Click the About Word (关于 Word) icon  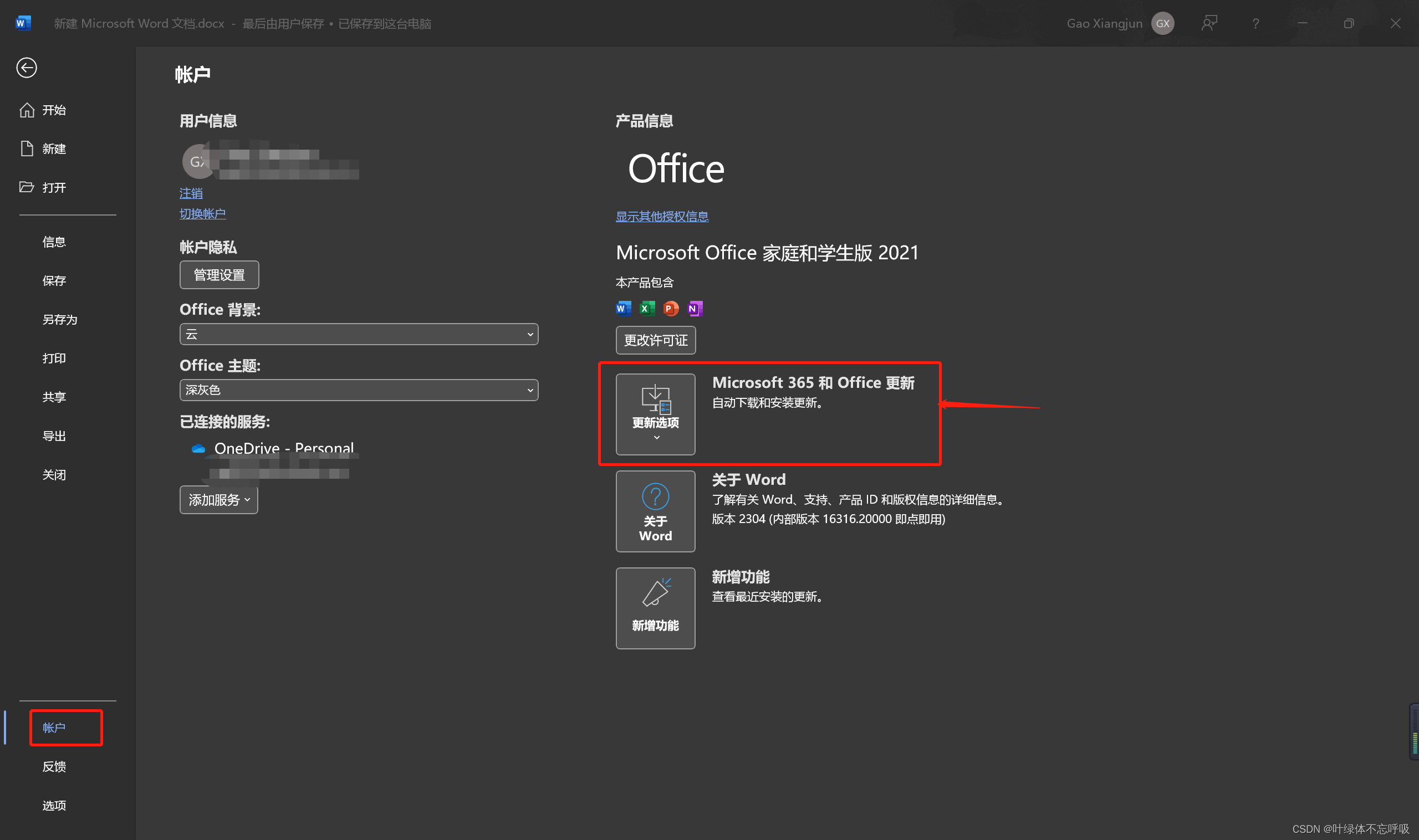coord(655,511)
